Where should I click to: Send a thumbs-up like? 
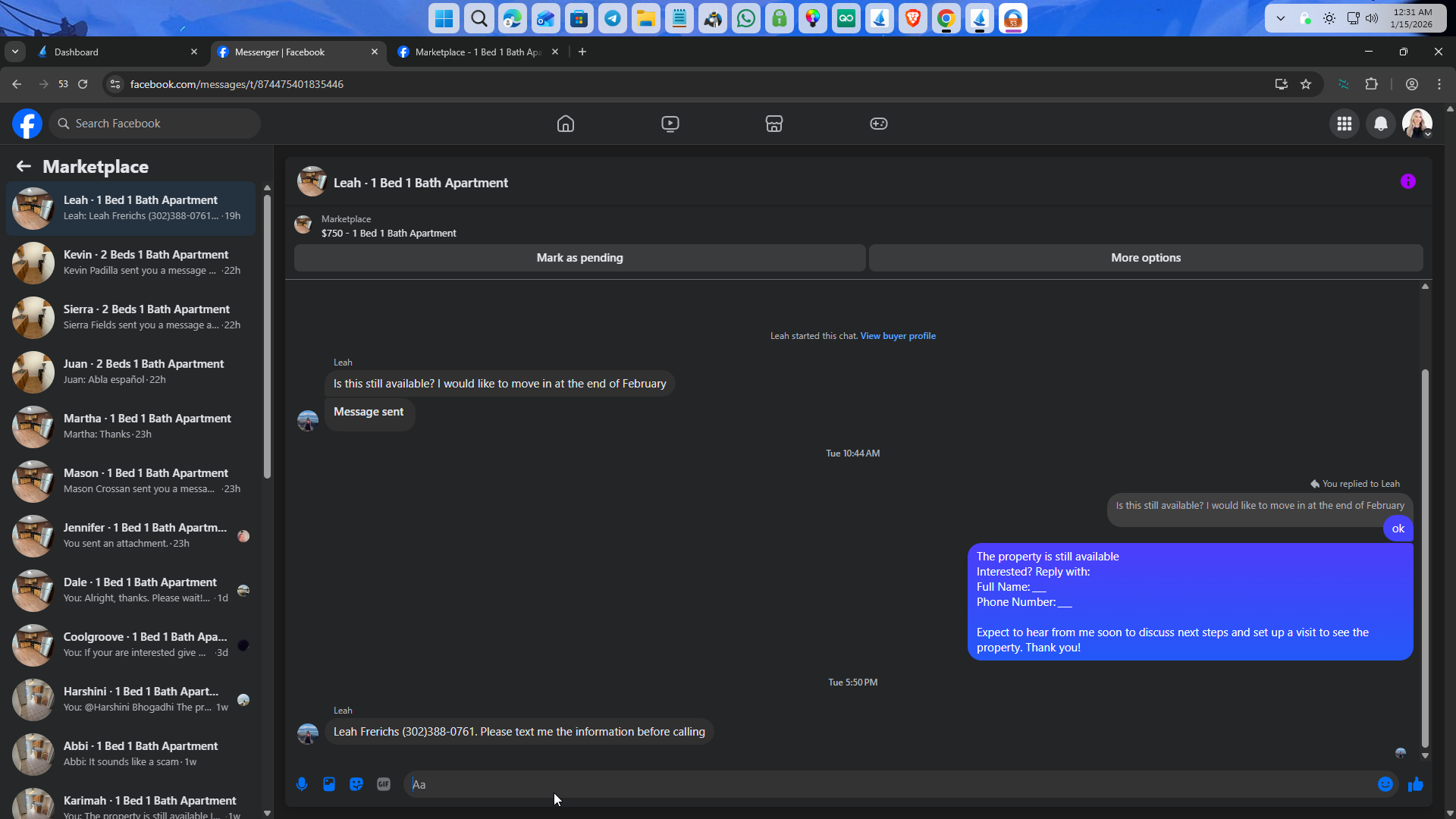click(1415, 784)
